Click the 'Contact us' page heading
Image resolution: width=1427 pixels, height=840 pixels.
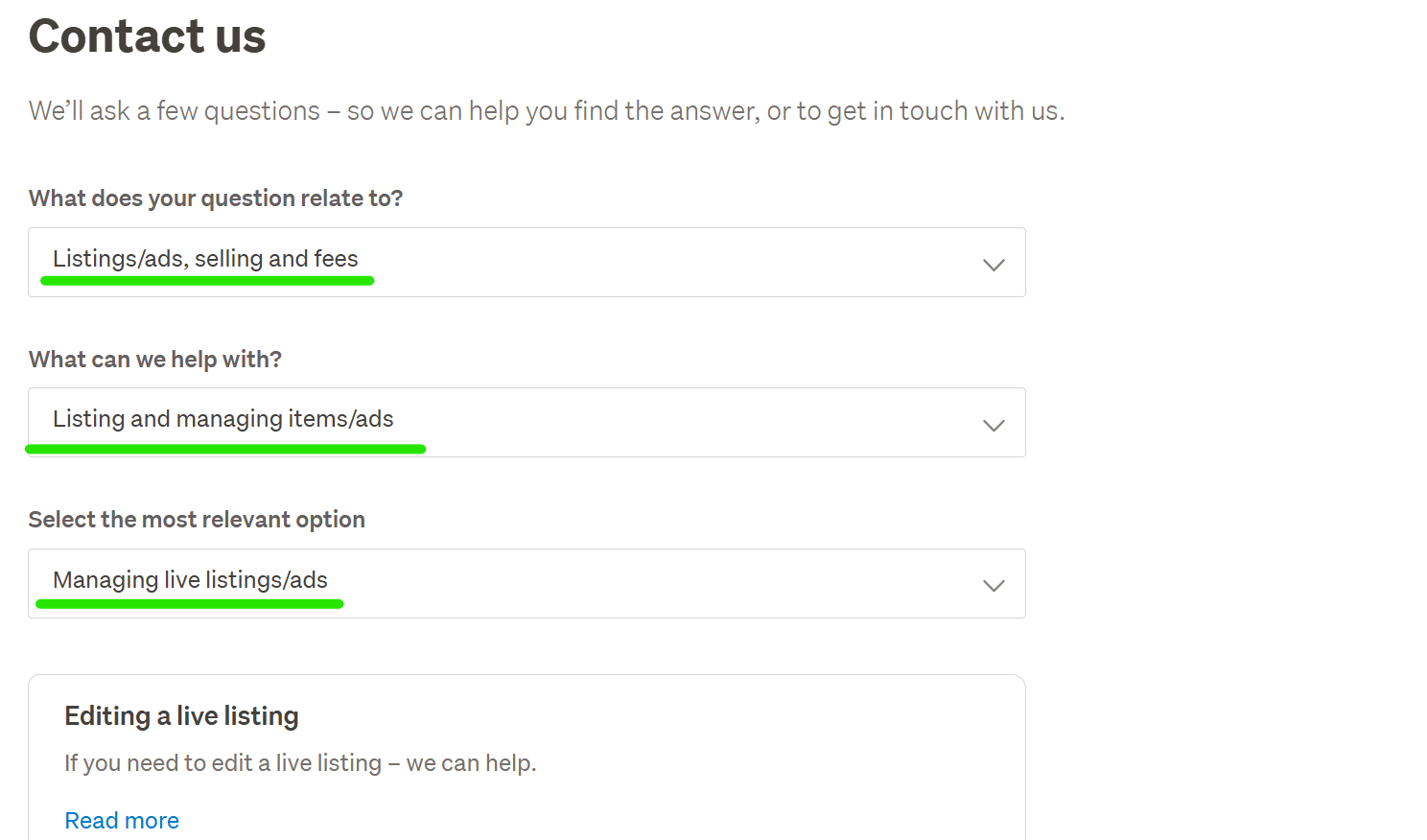pos(147,36)
